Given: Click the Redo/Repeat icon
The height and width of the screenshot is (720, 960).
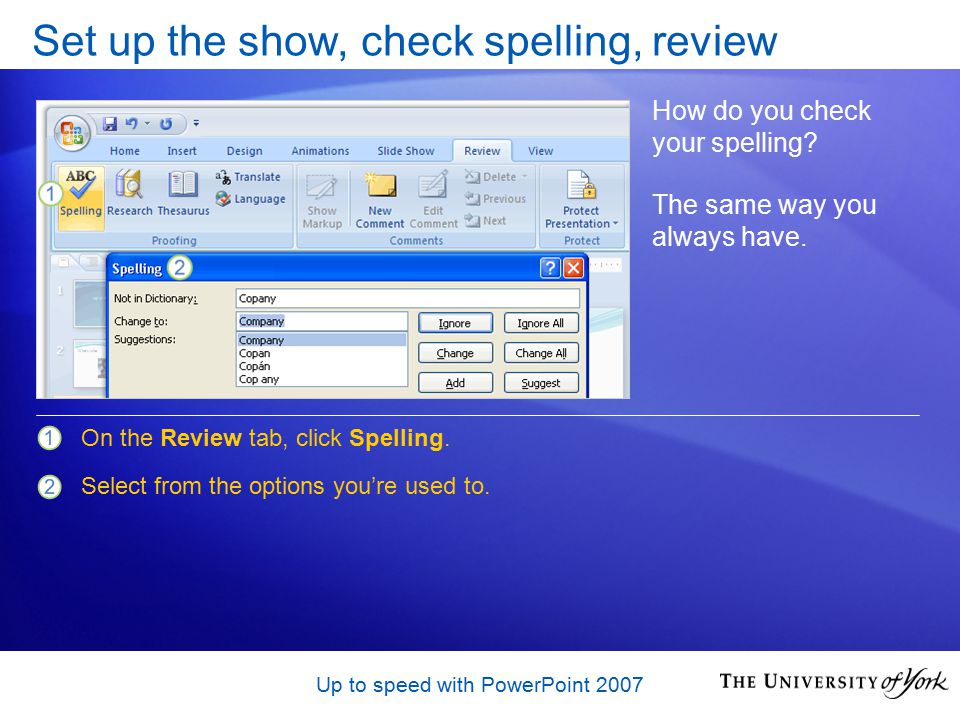Looking at the screenshot, I should (x=166, y=124).
